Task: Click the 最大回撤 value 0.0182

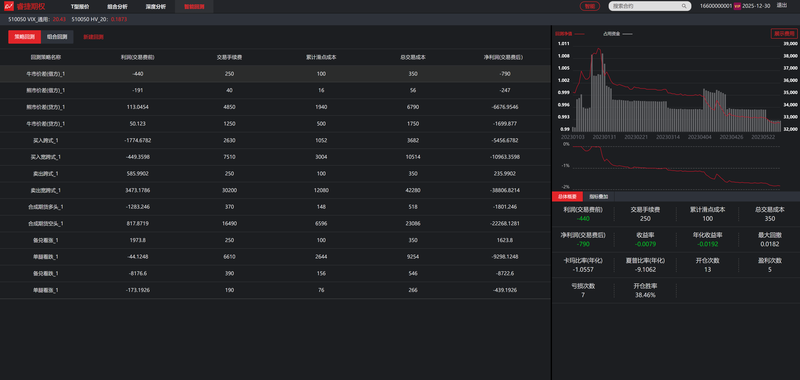Action: [770, 244]
